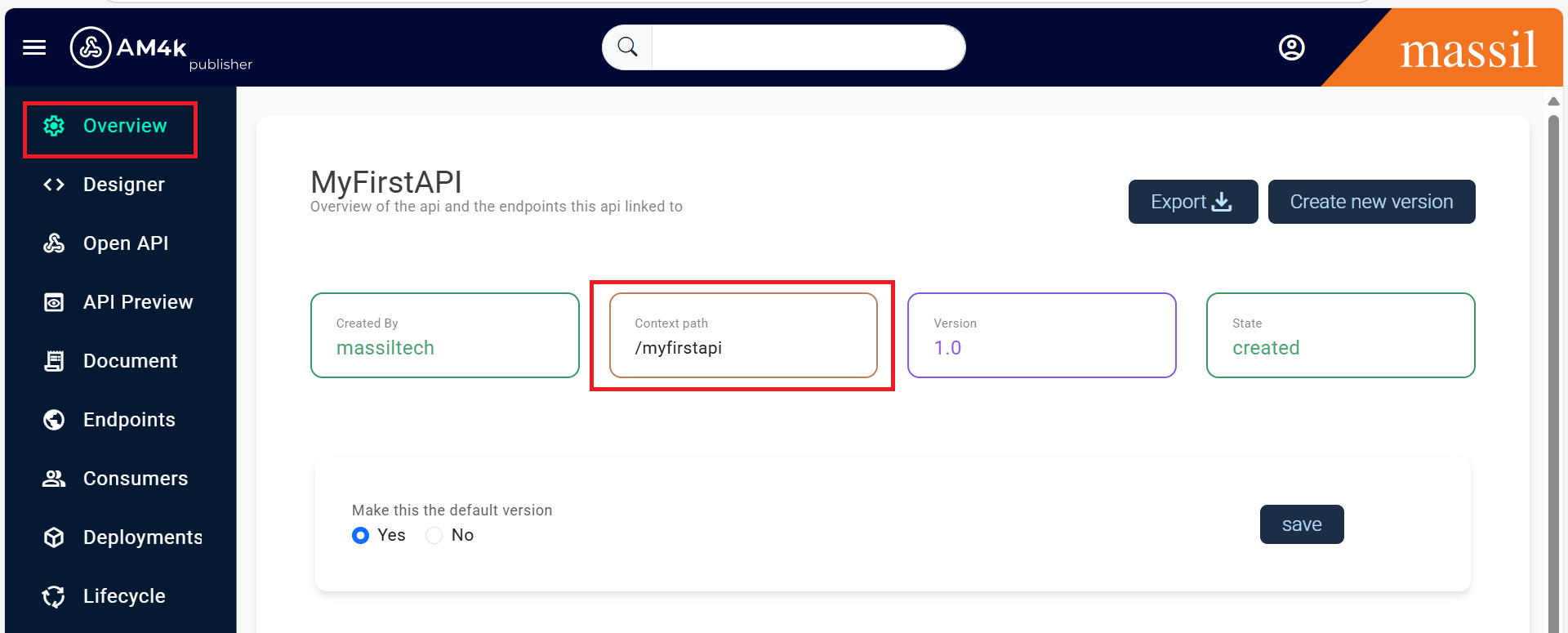
Task: Open the user account profile icon
Action: pyautogui.click(x=1291, y=47)
